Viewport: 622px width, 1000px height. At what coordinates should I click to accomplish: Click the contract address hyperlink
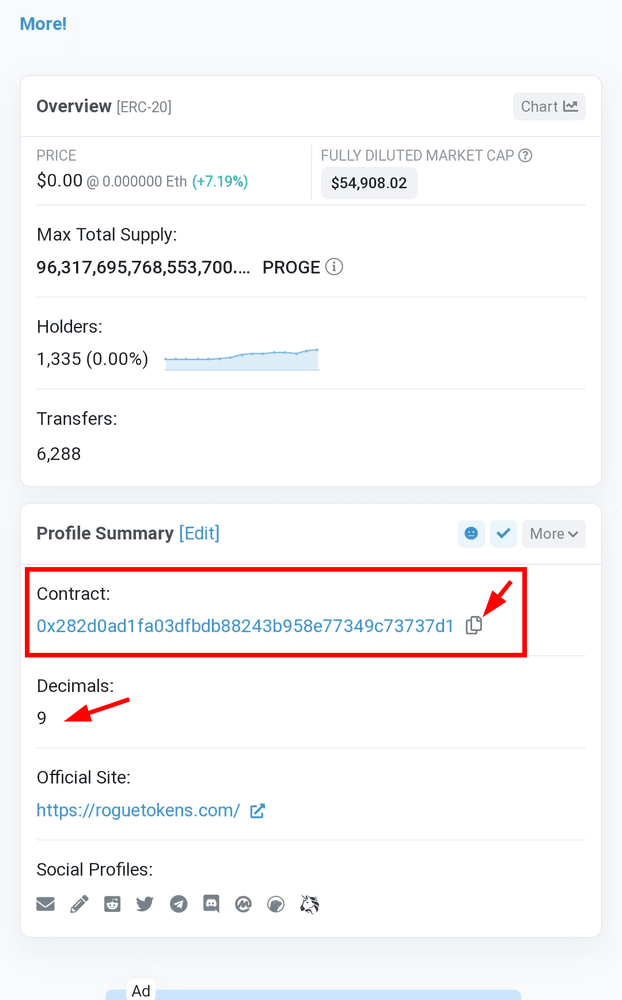point(245,626)
